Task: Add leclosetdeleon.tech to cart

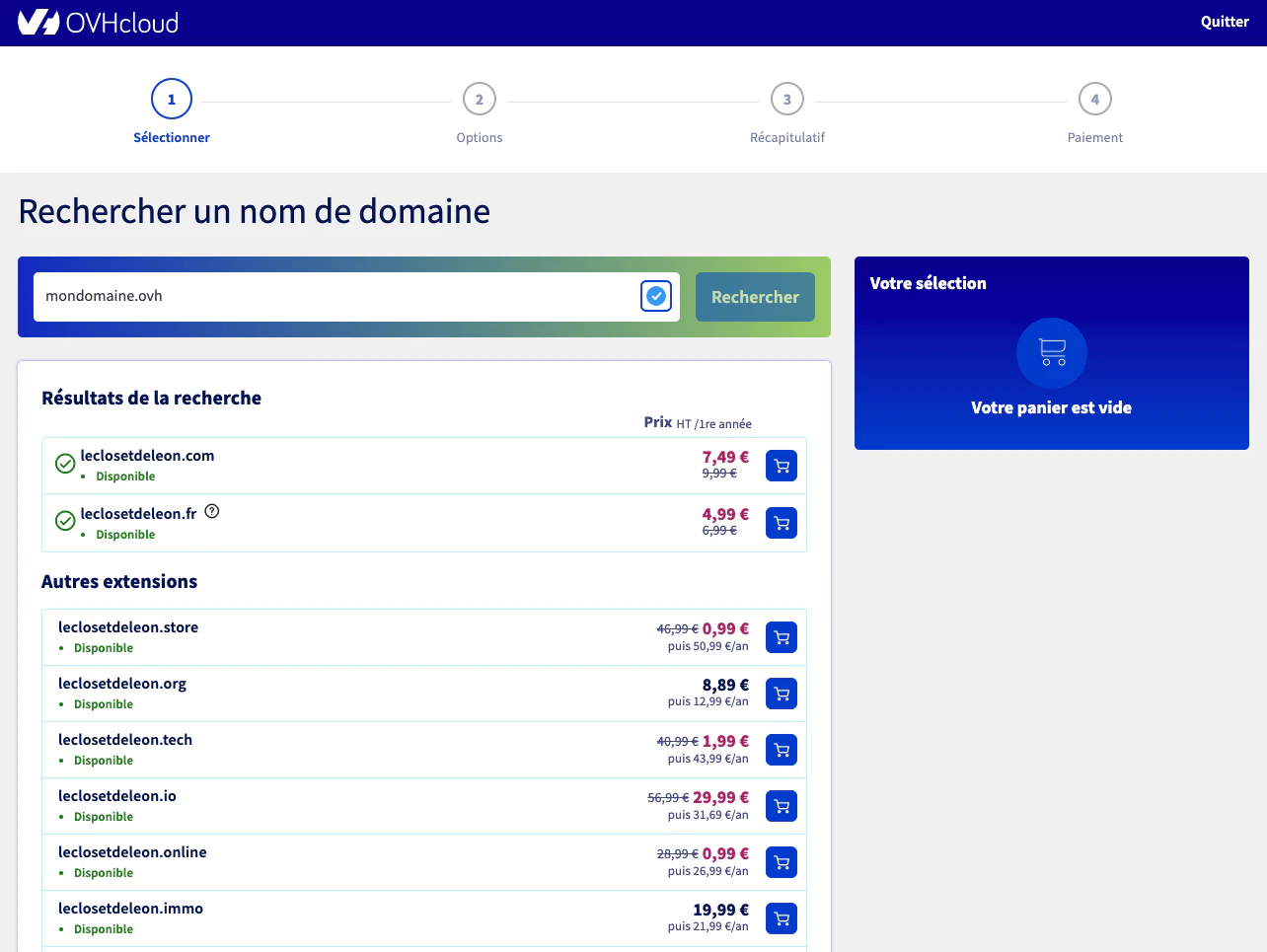Action: 782,750
